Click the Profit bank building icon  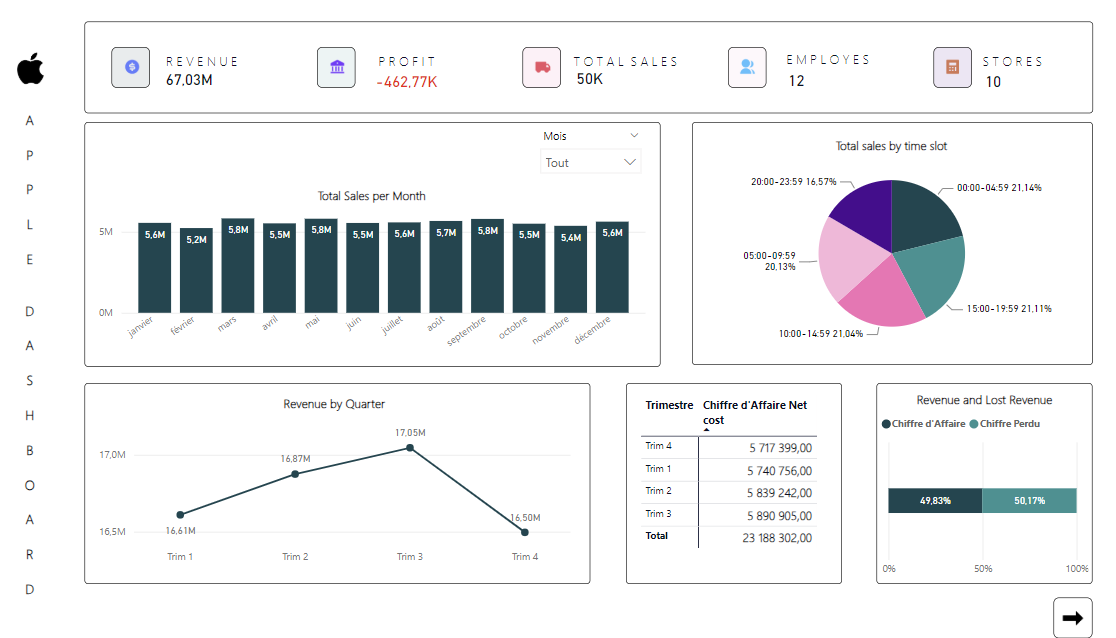coord(336,67)
